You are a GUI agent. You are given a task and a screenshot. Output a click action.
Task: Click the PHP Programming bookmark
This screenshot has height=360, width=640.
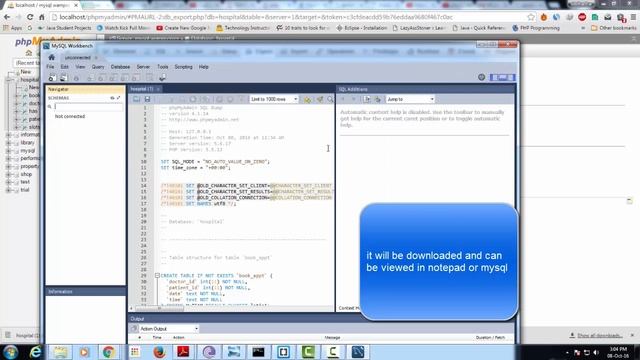[x=536, y=28]
